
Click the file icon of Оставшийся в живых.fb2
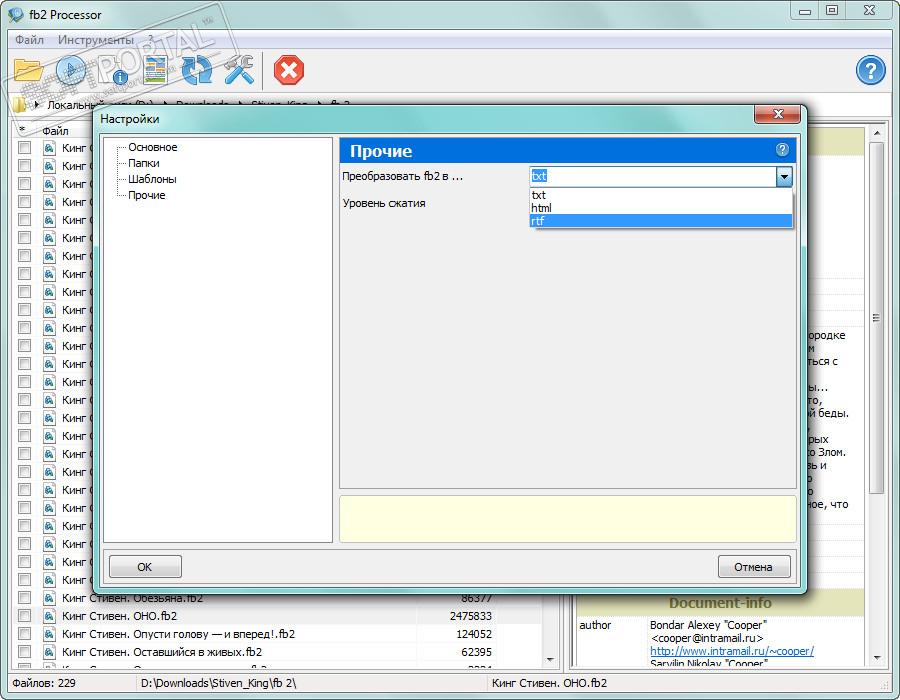click(49, 652)
